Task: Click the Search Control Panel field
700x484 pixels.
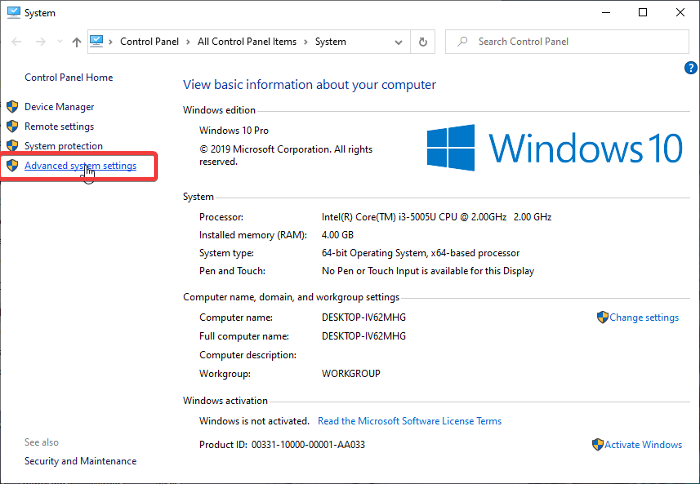Action: (575, 42)
